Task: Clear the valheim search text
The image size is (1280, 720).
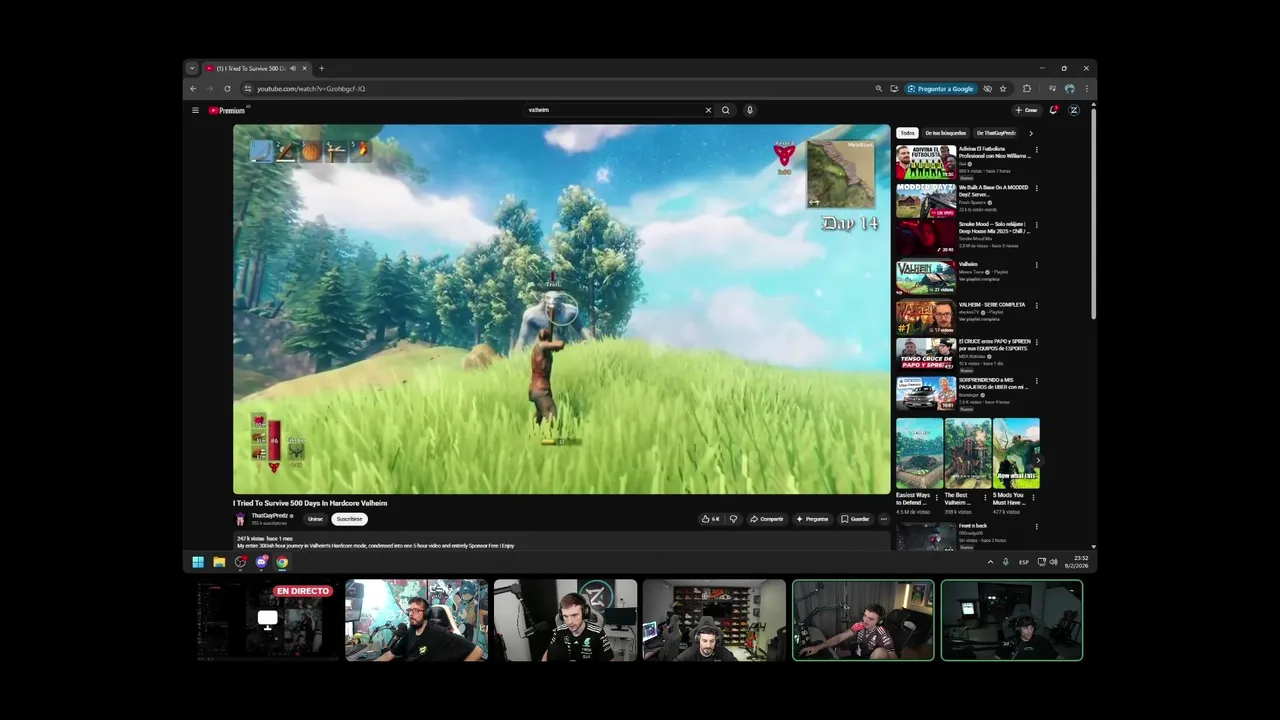Action: [x=708, y=110]
